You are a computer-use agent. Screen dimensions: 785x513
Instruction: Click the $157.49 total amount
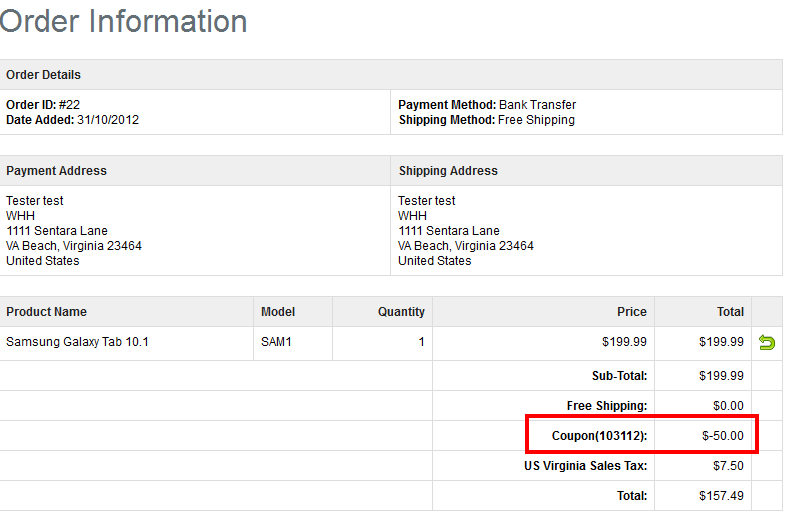pos(721,496)
